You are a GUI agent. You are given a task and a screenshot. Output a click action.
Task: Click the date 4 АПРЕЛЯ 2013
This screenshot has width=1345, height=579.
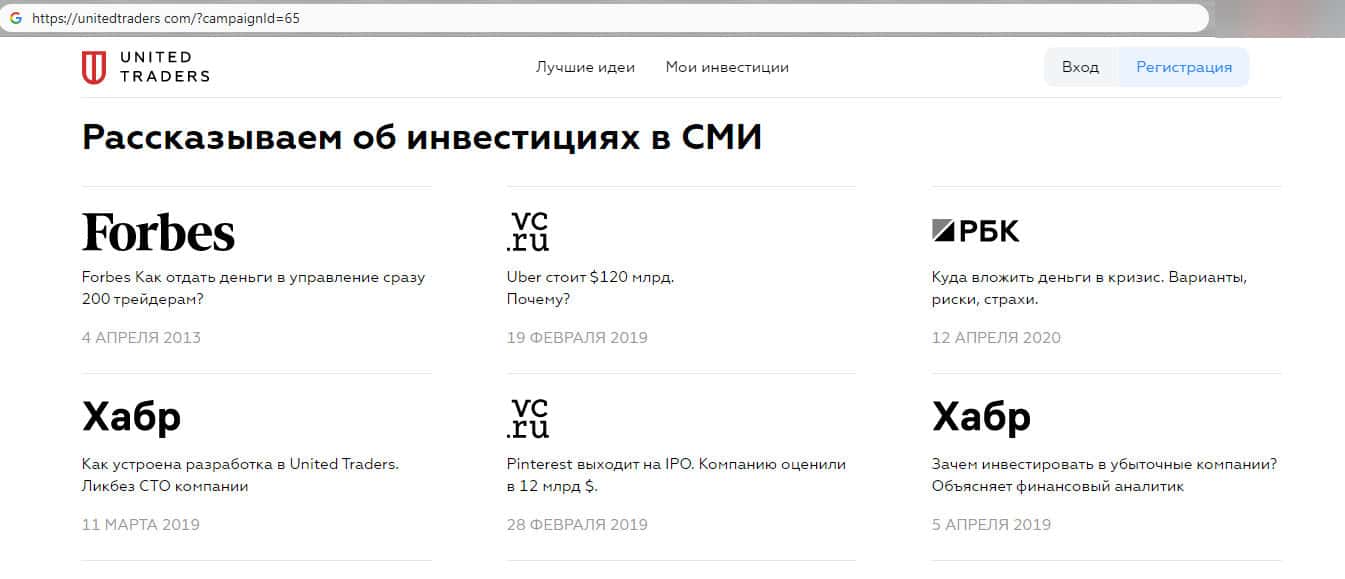click(x=141, y=337)
